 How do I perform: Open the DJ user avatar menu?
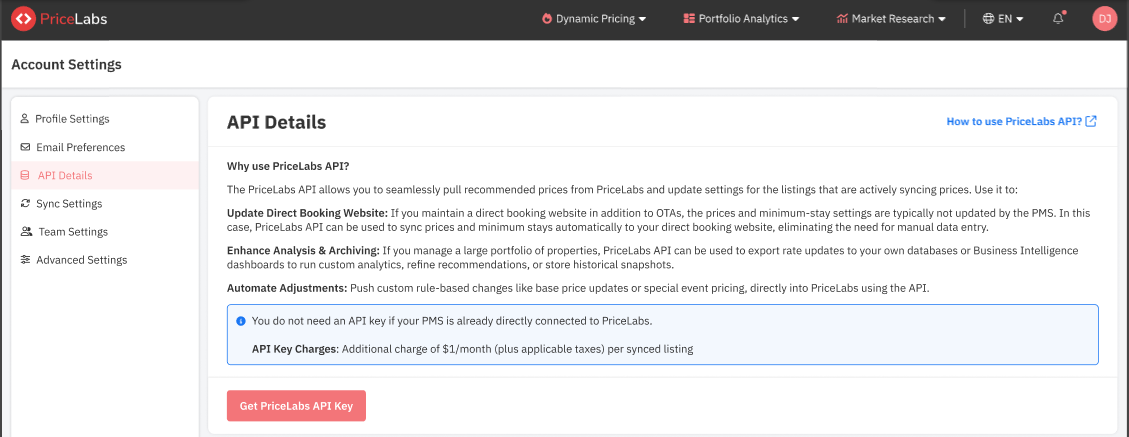[1104, 19]
